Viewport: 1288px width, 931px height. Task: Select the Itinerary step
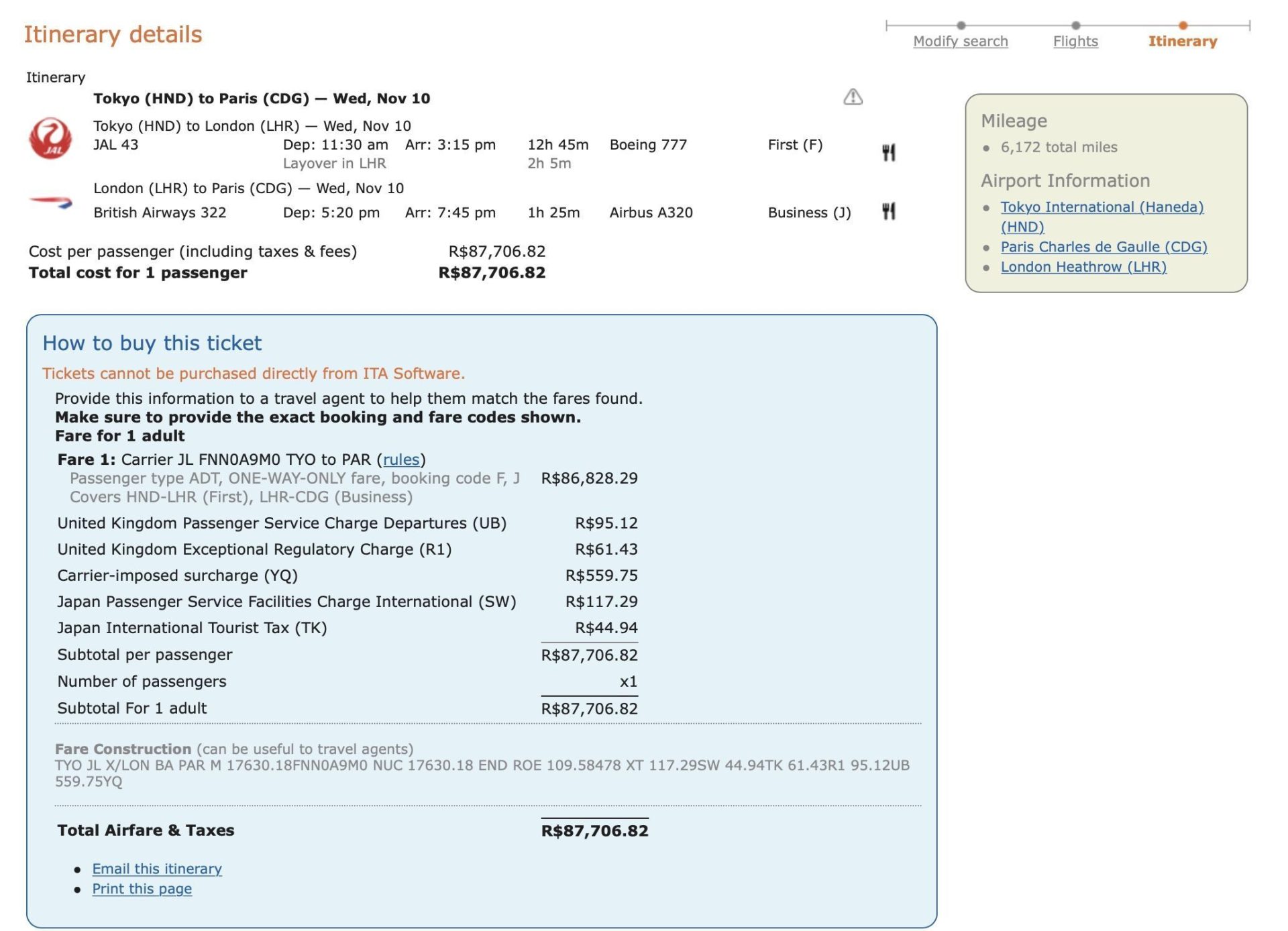pos(1182,42)
